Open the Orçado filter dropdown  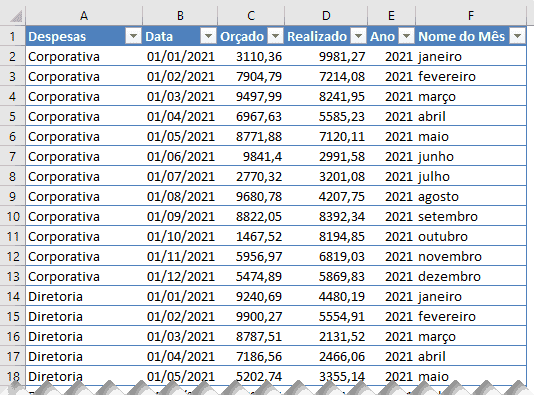click(276, 36)
